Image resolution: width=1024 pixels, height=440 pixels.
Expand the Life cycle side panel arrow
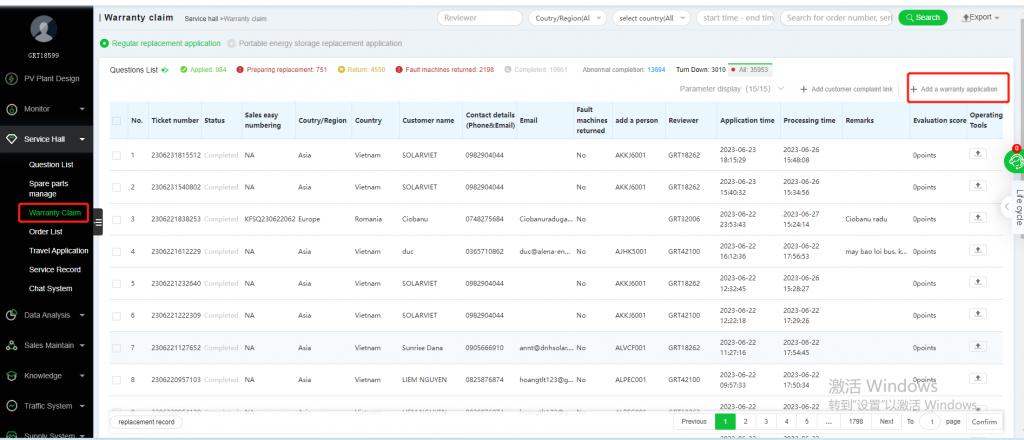1006,206
